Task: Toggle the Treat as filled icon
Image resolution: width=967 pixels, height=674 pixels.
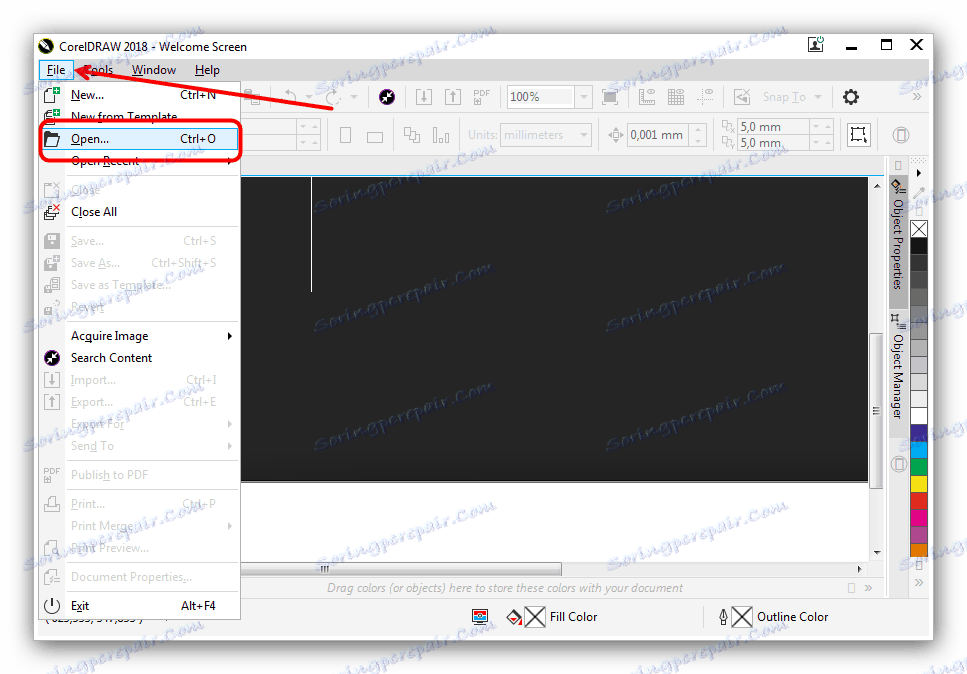Action: click(858, 135)
